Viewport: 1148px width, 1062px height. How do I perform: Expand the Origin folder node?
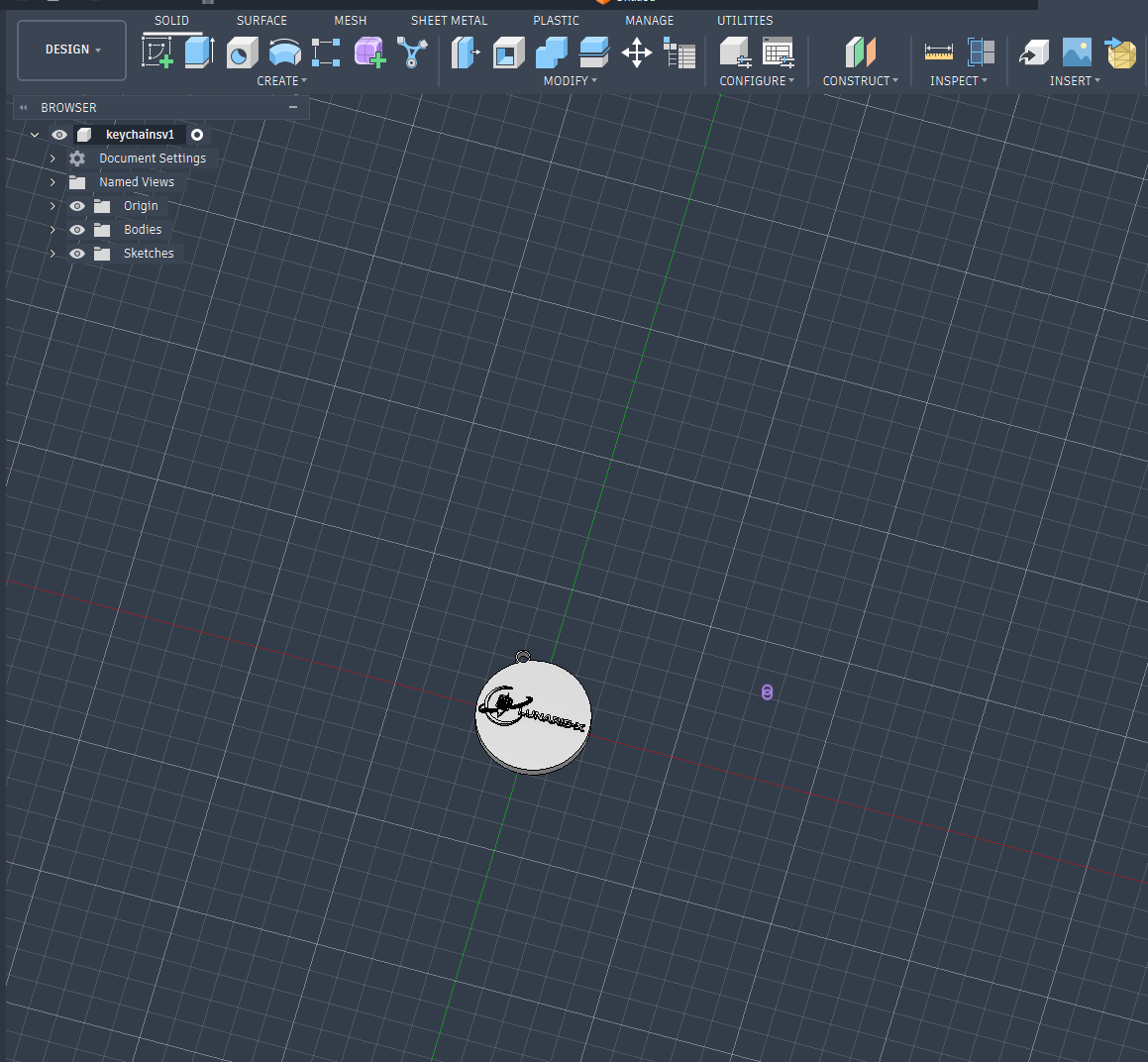[x=52, y=206]
